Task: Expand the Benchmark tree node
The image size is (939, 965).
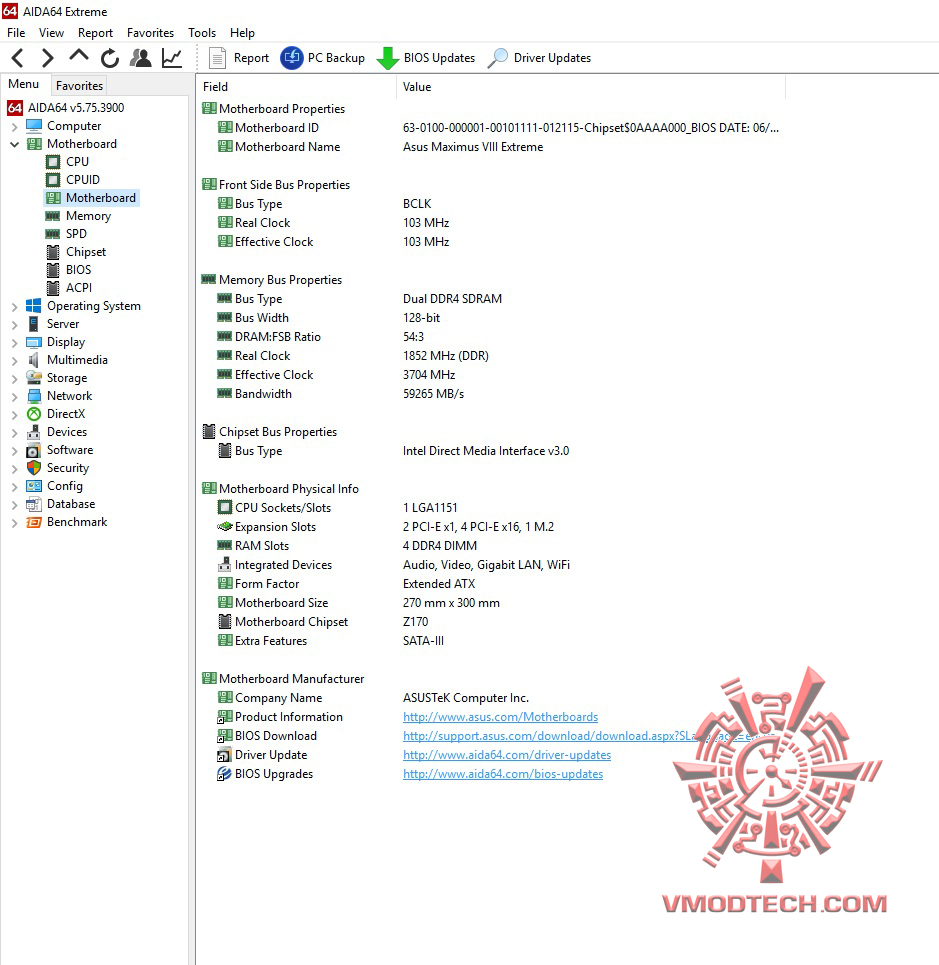Action: coord(15,523)
